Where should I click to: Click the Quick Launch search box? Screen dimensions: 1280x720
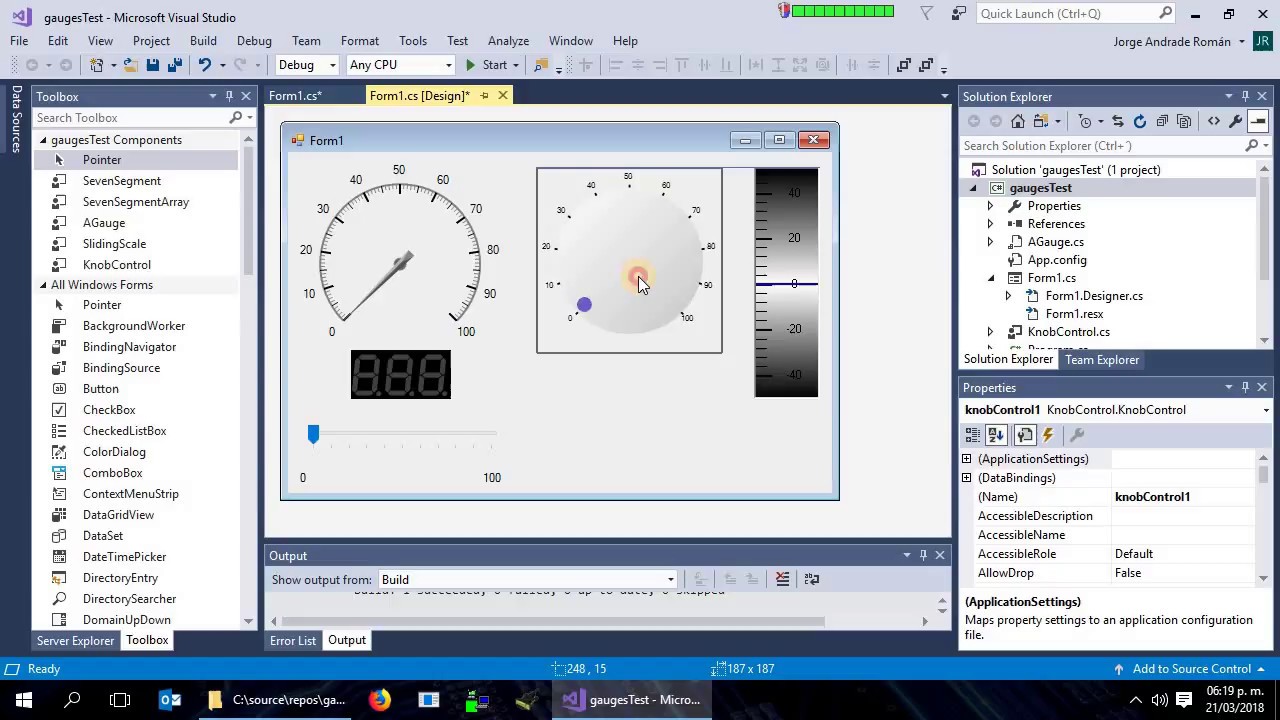(x=1075, y=14)
